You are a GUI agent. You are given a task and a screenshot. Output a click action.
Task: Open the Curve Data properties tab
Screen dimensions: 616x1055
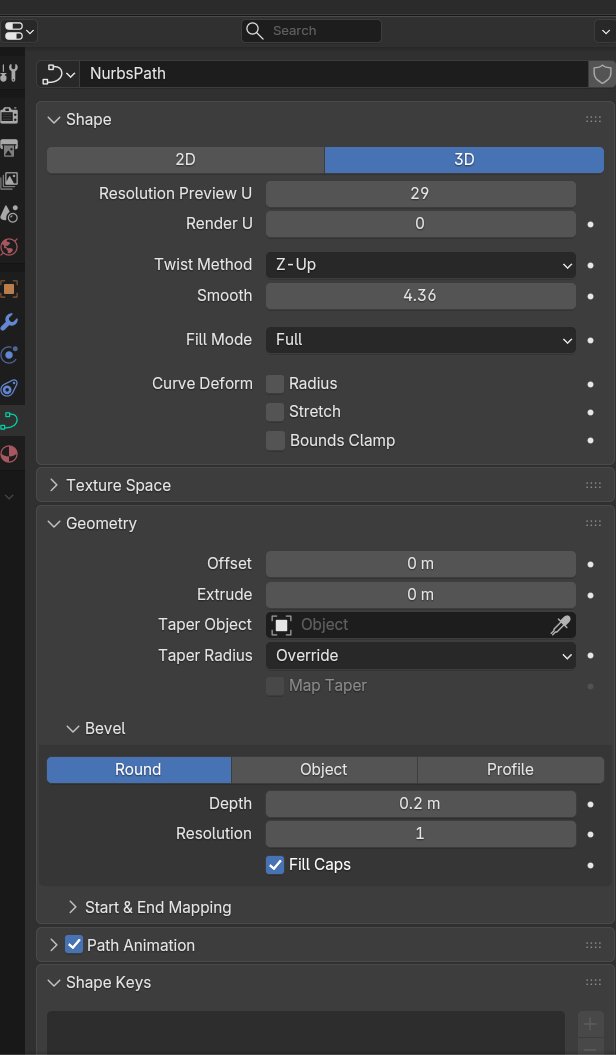pos(9,421)
